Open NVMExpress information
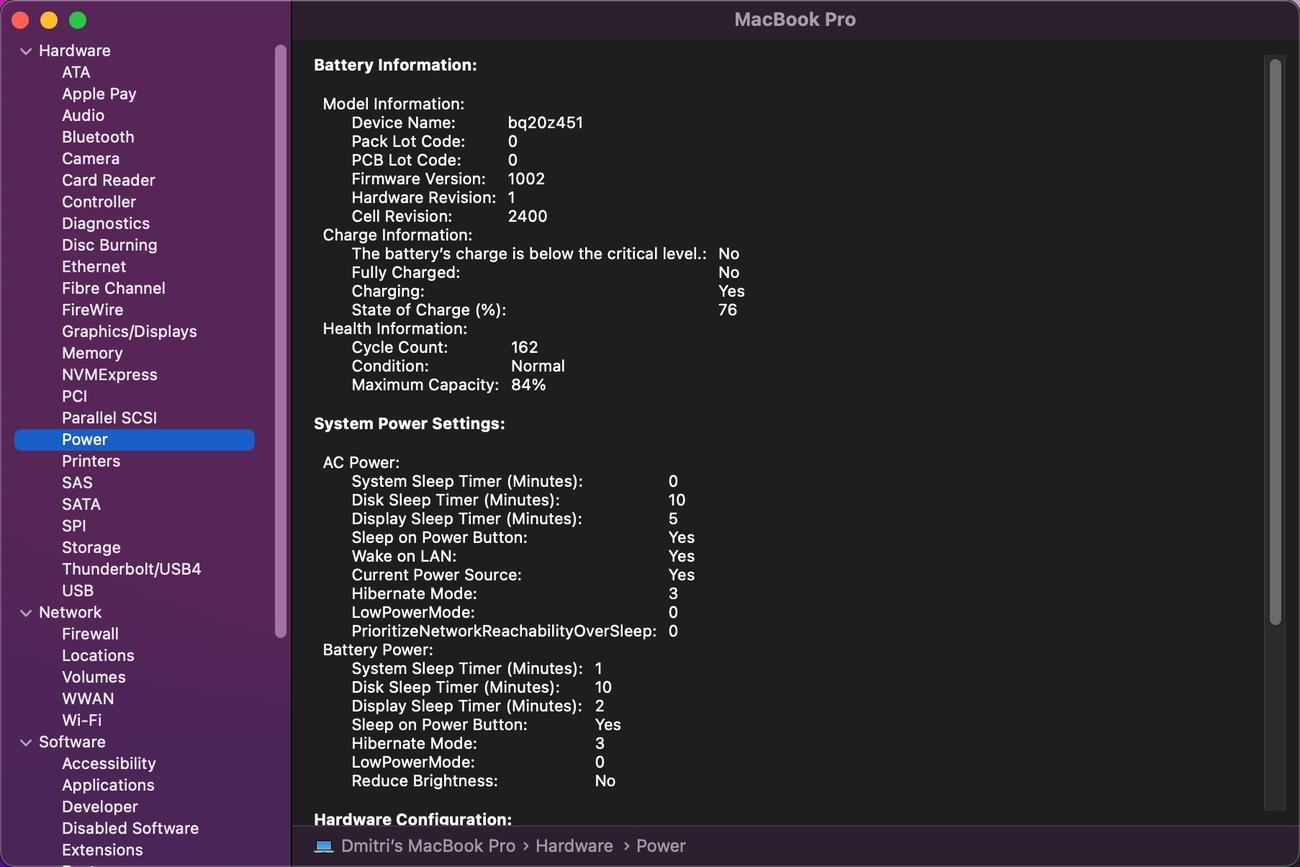Viewport: 1300px width, 867px height. [x=109, y=375]
